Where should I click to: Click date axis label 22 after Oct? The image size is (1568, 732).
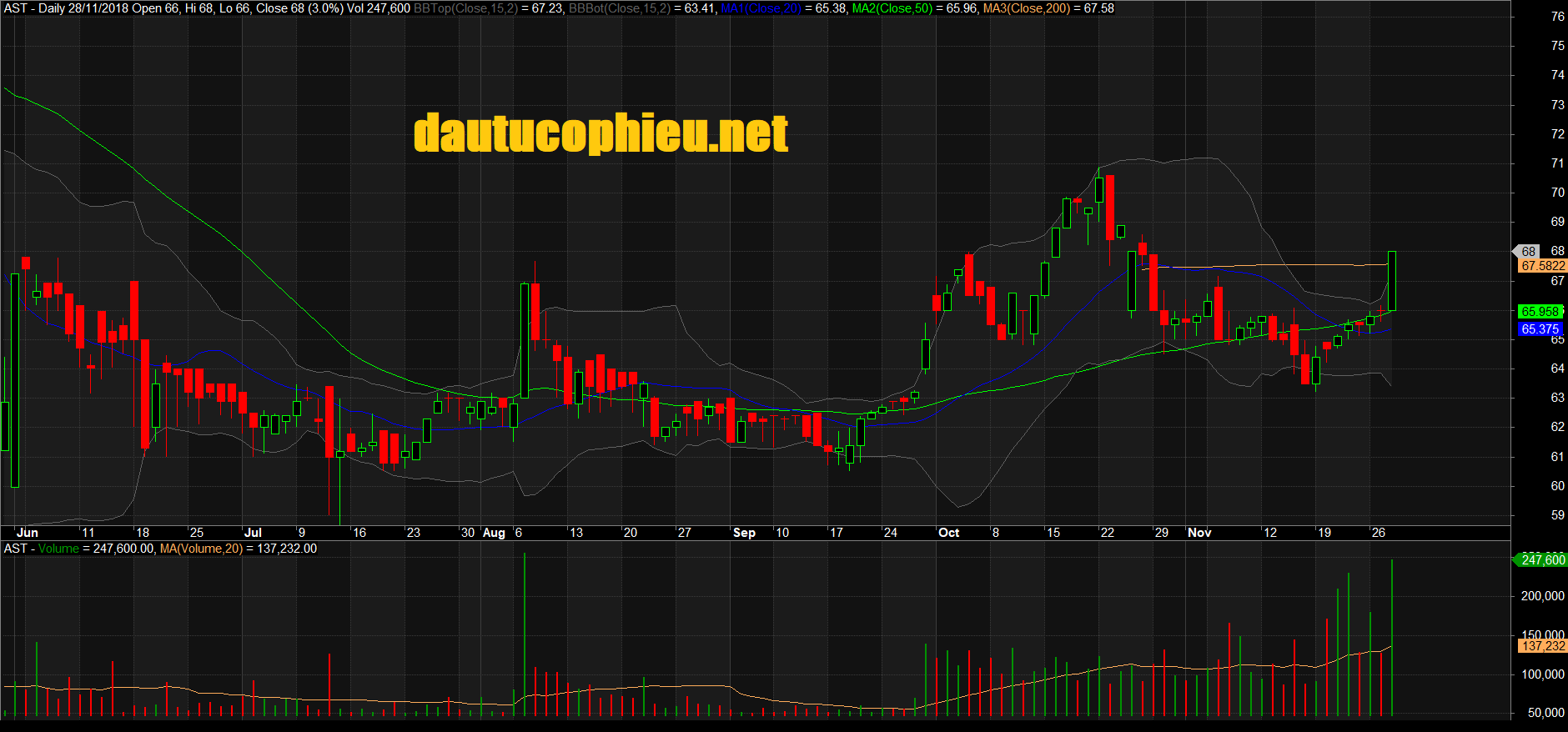coord(1108,533)
